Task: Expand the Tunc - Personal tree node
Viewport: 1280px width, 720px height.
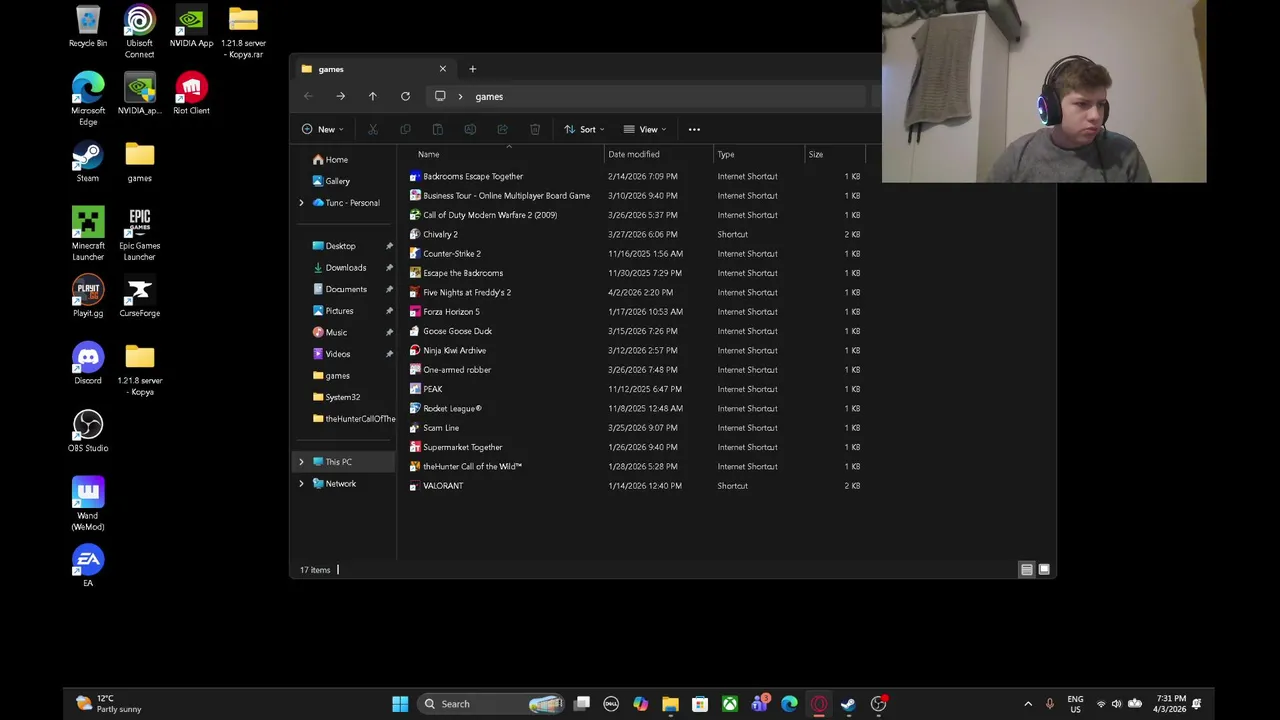Action: coord(301,203)
